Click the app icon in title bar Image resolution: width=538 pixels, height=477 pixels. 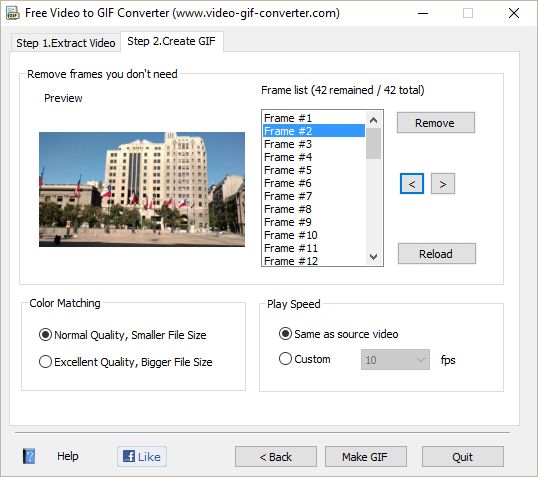point(13,13)
